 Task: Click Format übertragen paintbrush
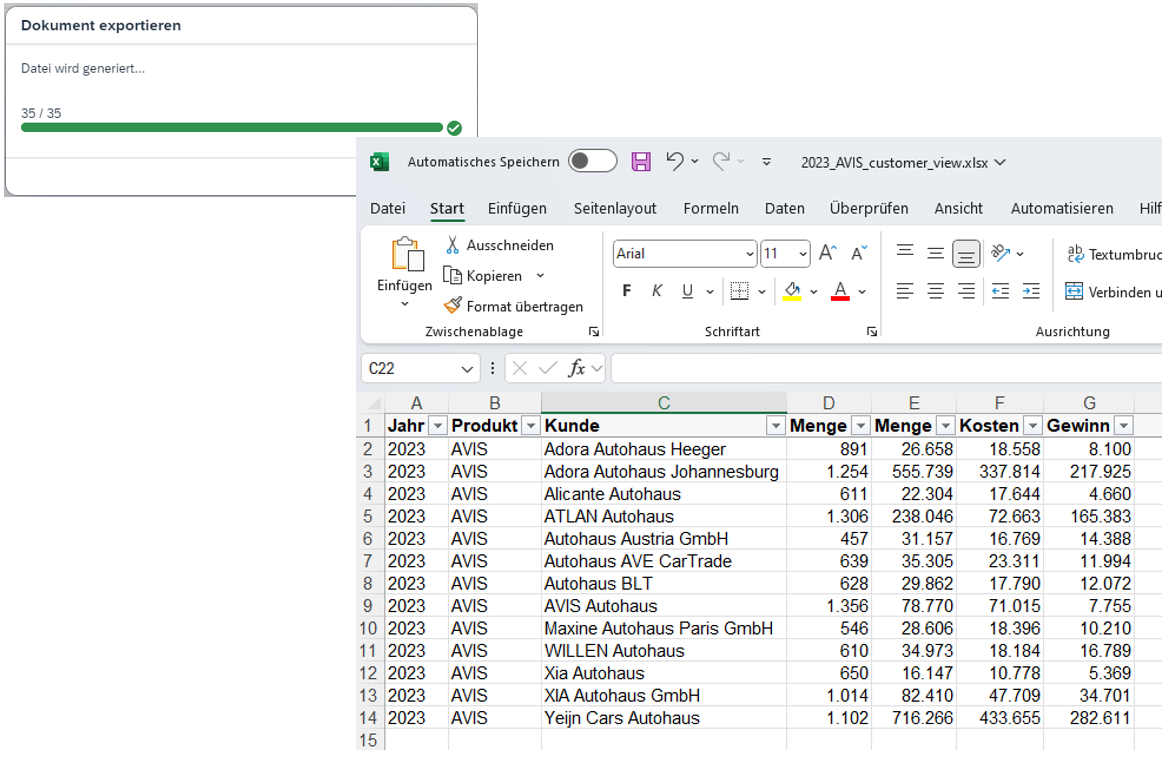453,306
